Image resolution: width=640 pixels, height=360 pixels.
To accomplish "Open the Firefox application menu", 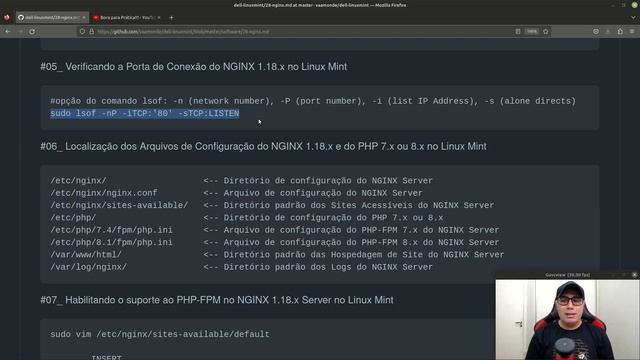I will point(632,31).
